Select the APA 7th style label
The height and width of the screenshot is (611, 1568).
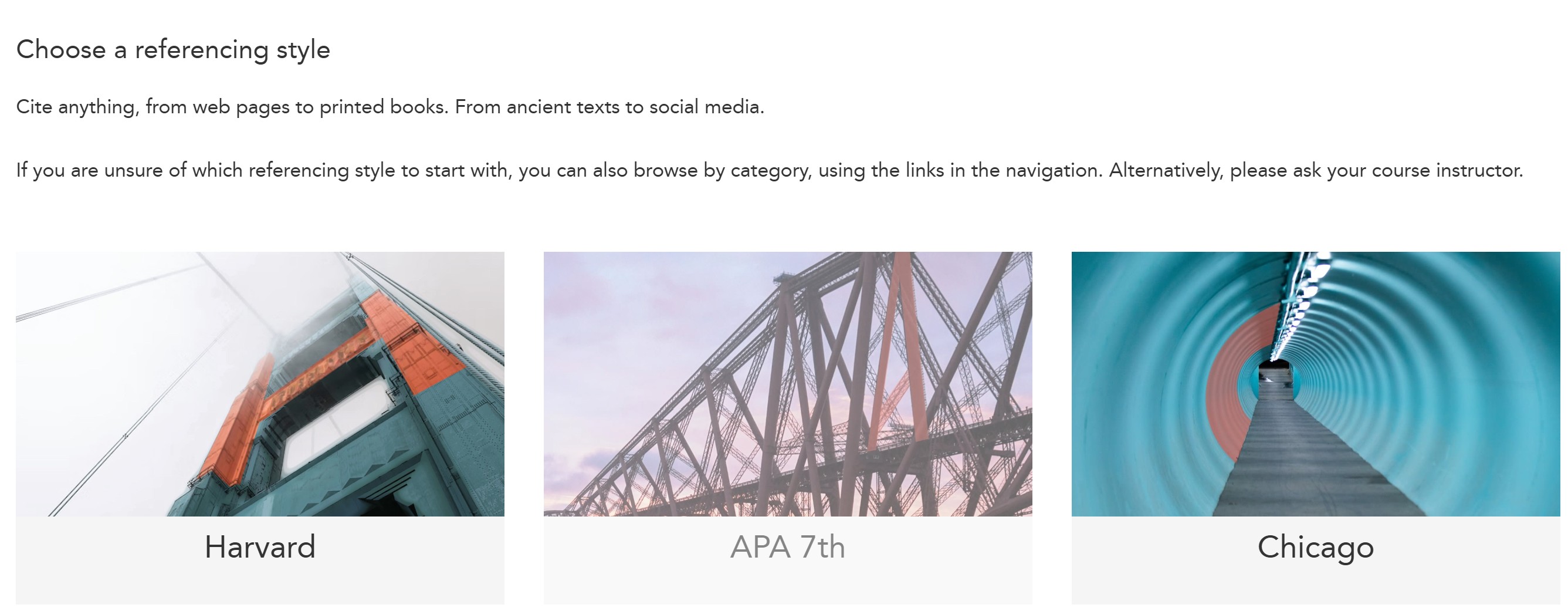(788, 546)
